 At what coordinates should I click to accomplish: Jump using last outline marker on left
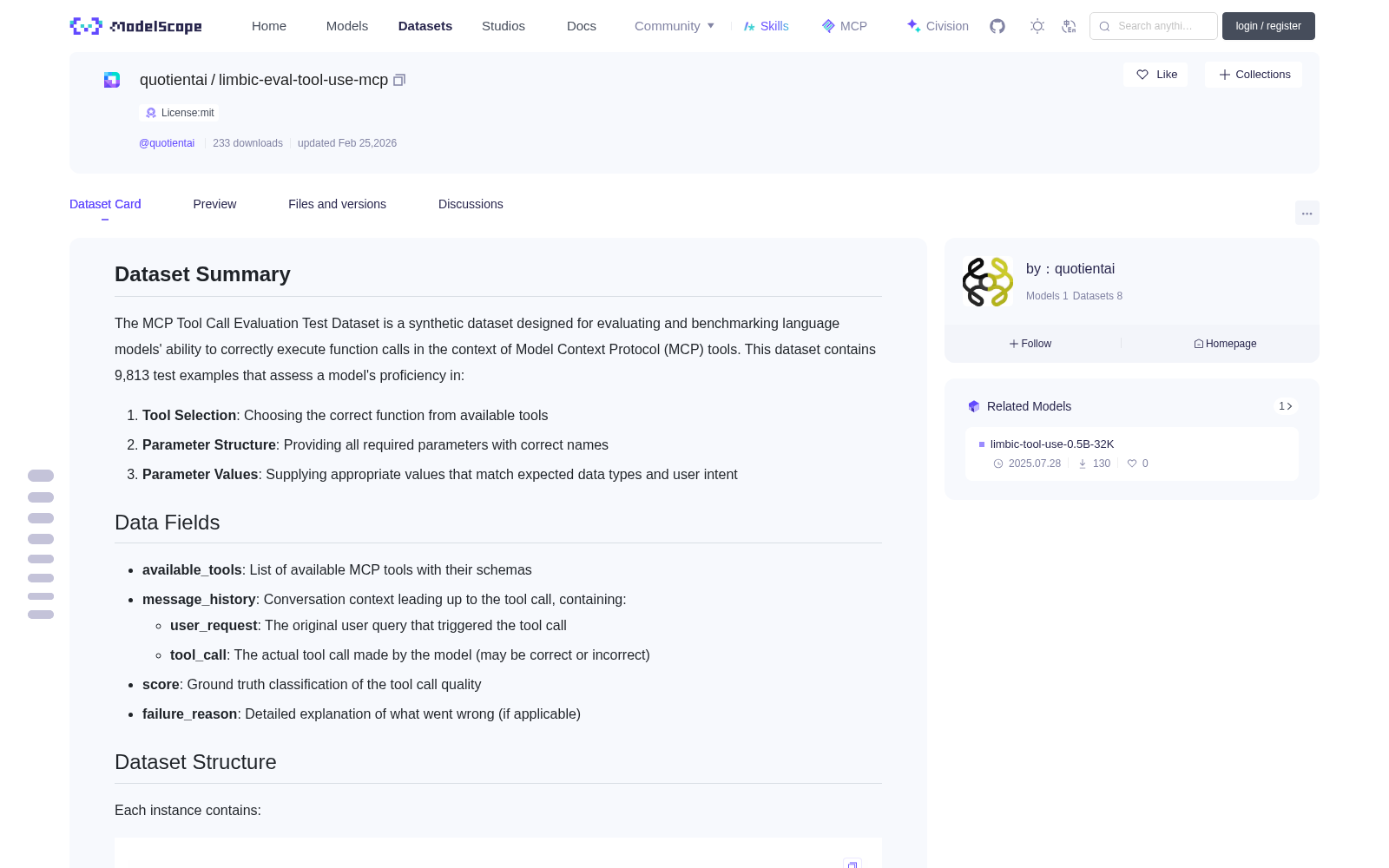[x=41, y=615]
